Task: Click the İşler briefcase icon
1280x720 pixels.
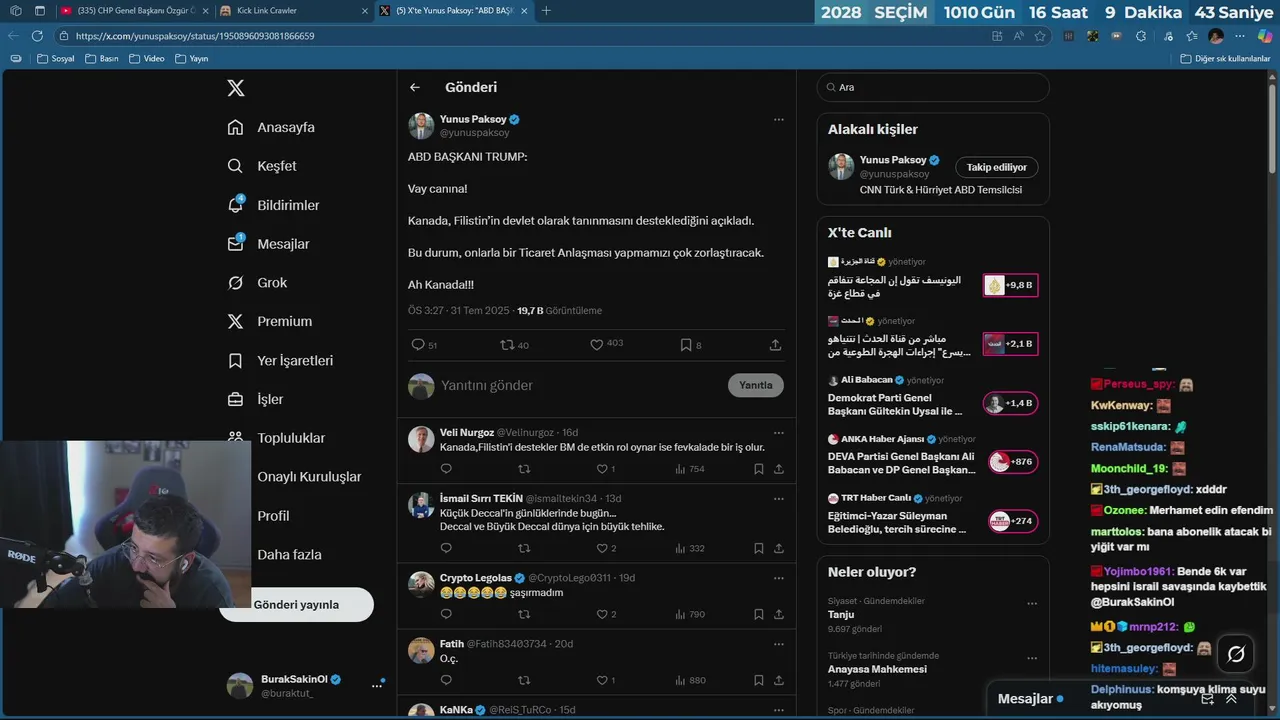Action: coord(236,399)
